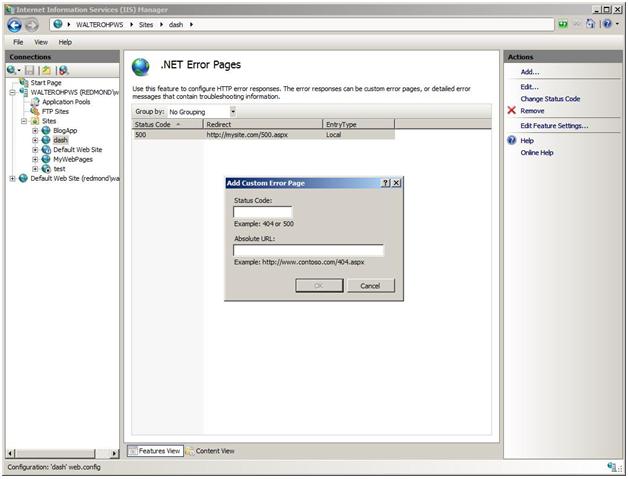
Task: Click the Delete Connection icon in Connections toolbar
Action: pyautogui.click(x=64, y=70)
